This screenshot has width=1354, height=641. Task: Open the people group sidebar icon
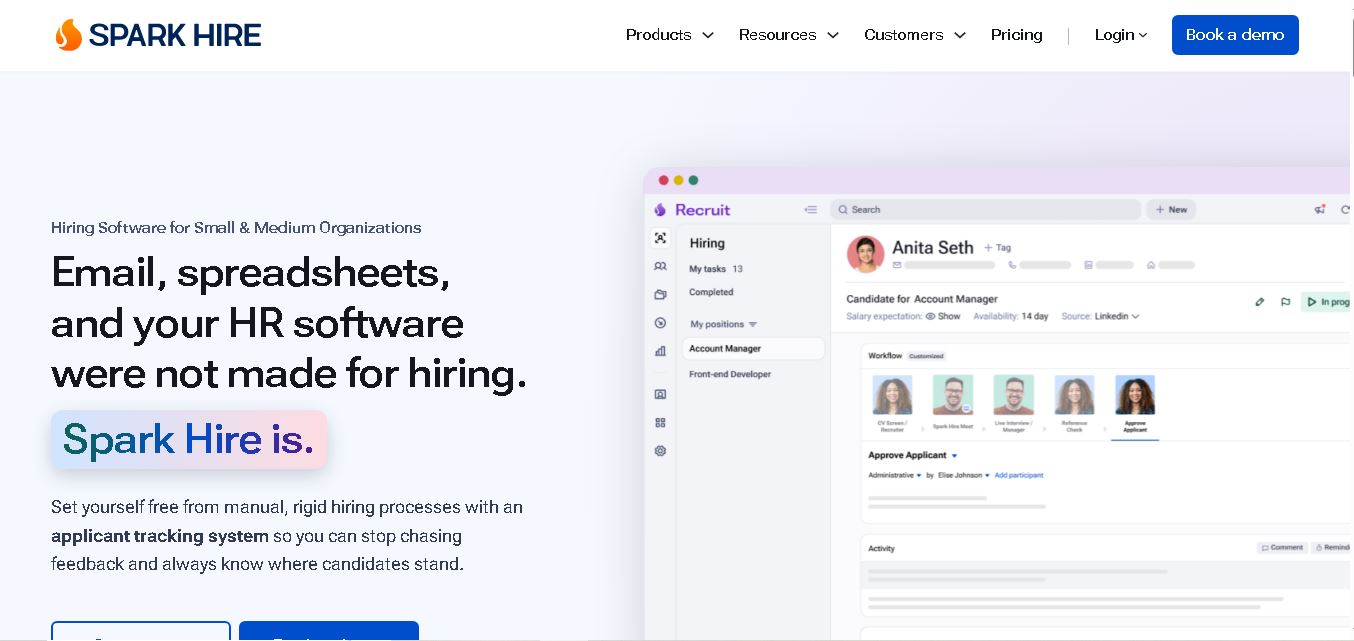(660, 266)
